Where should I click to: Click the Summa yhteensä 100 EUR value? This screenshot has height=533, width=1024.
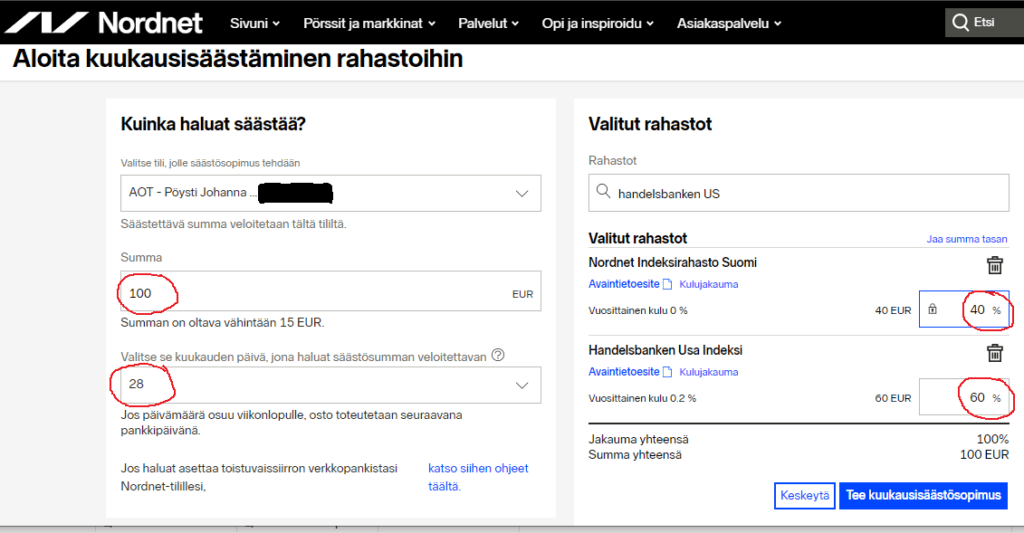984,455
